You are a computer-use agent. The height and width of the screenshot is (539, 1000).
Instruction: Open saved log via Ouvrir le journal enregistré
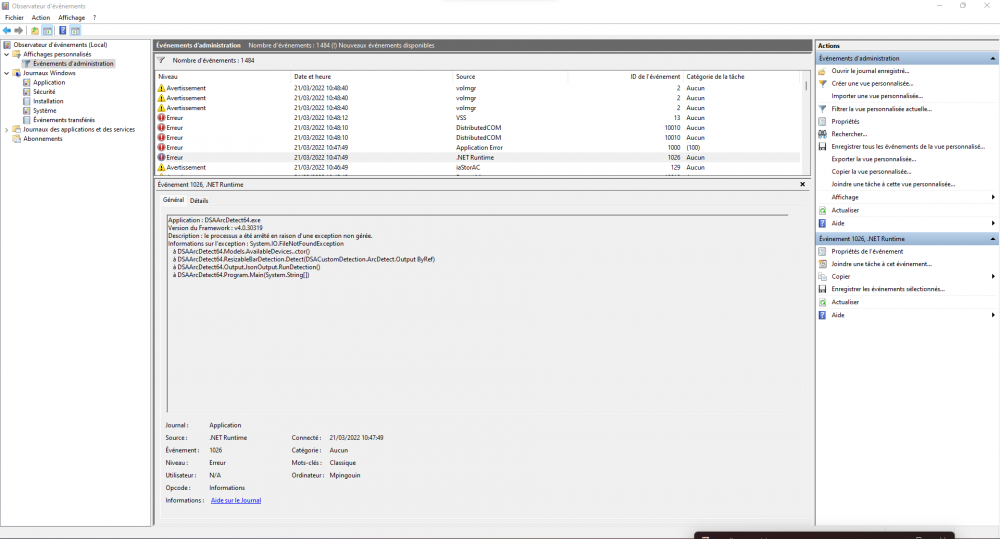(x=870, y=71)
